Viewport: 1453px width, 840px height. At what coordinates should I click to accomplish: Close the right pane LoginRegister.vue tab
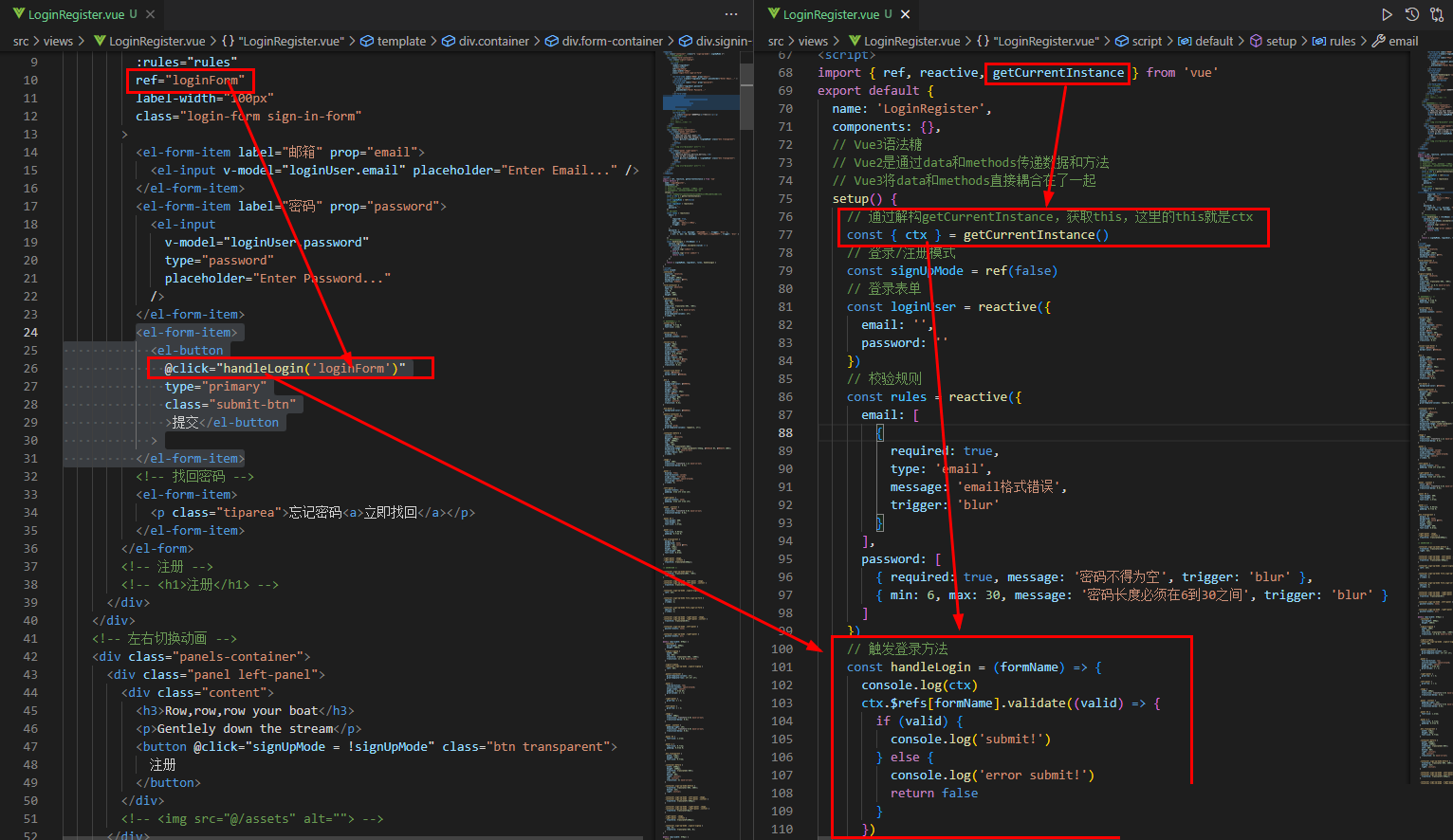click(905, 14)
